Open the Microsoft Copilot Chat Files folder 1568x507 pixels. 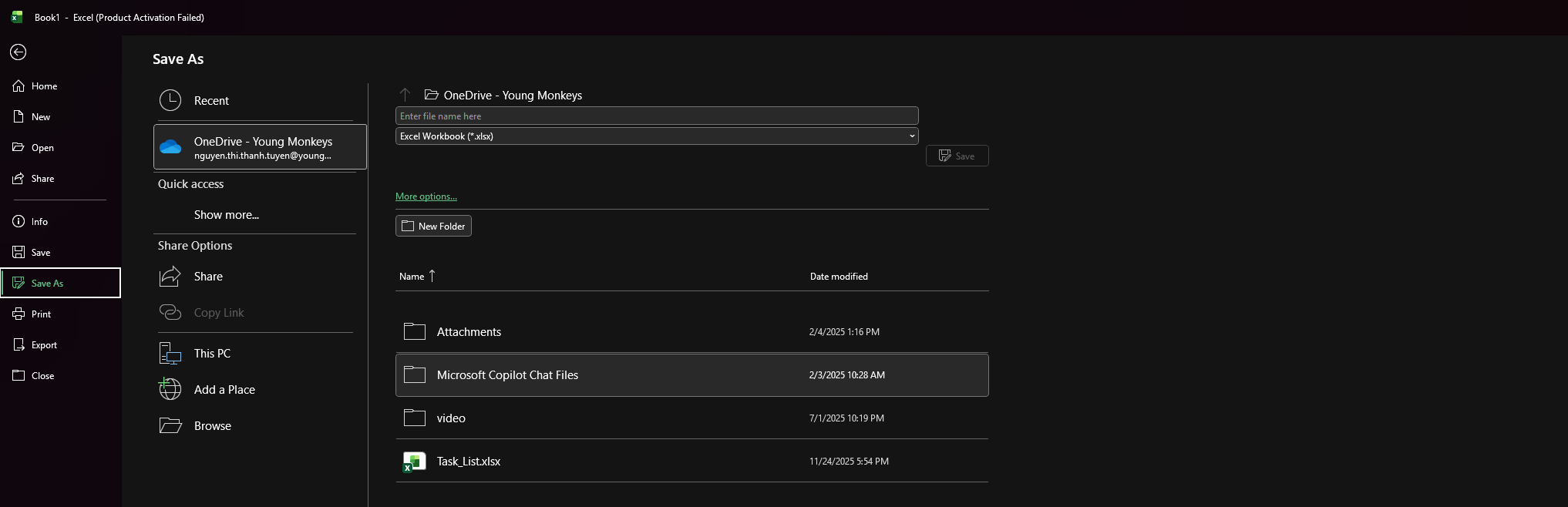[507, 375]
